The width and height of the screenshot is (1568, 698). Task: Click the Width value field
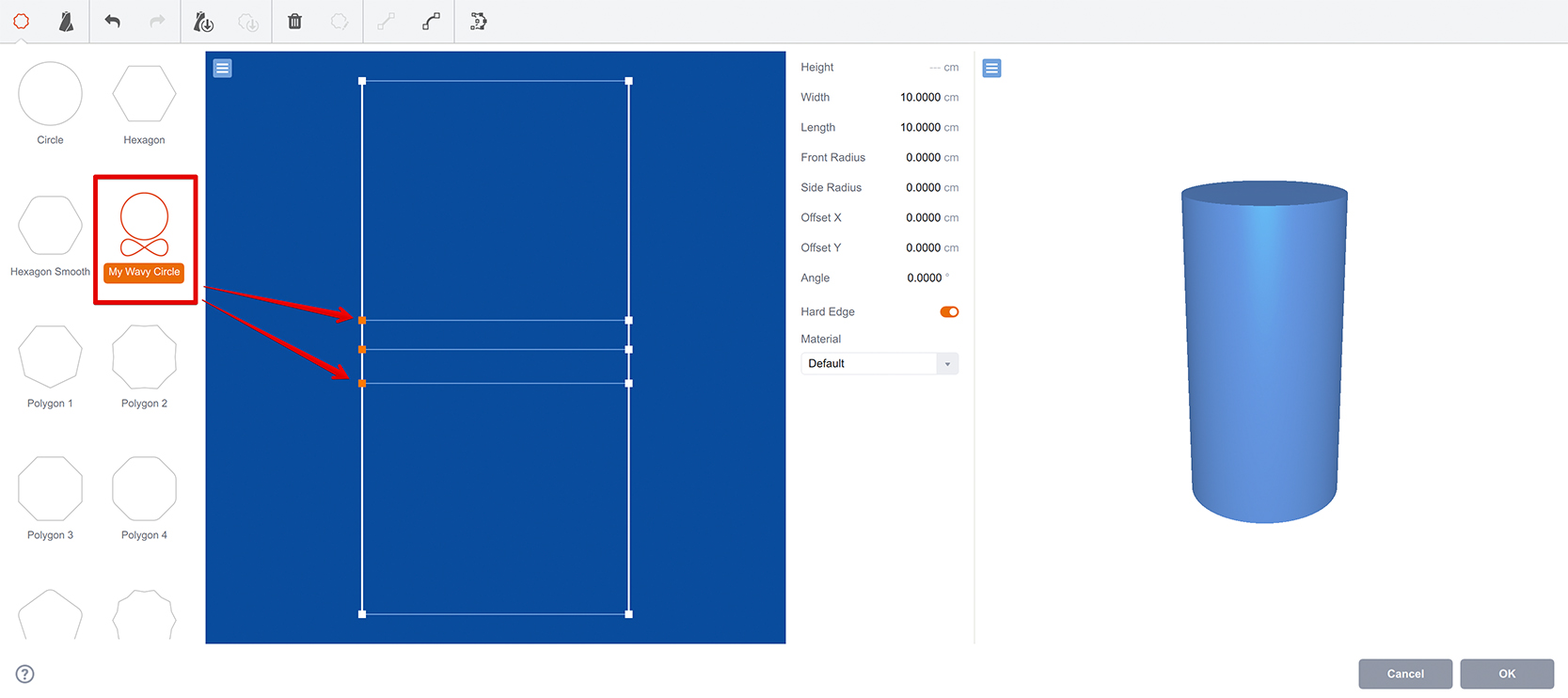pos(919,97)
